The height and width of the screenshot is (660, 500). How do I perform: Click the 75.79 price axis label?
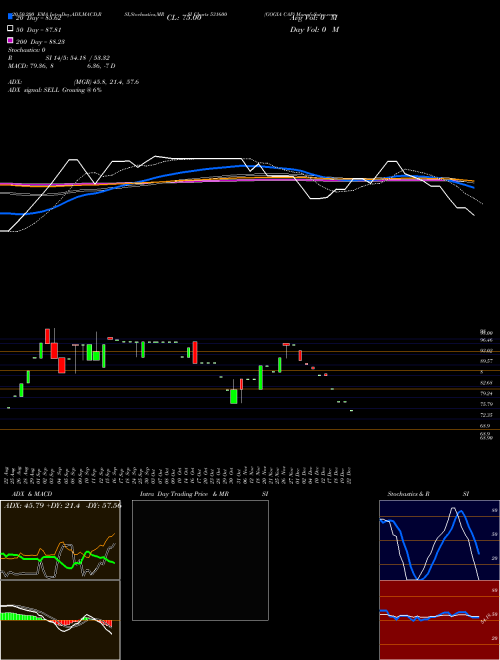click(487, 404)
